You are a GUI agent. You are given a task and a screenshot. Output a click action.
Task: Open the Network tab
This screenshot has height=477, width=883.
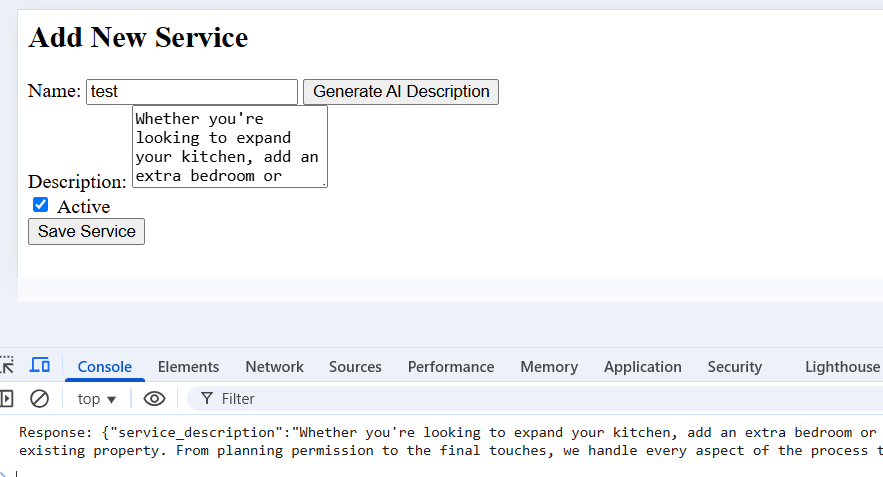click(x=274, y=367)
